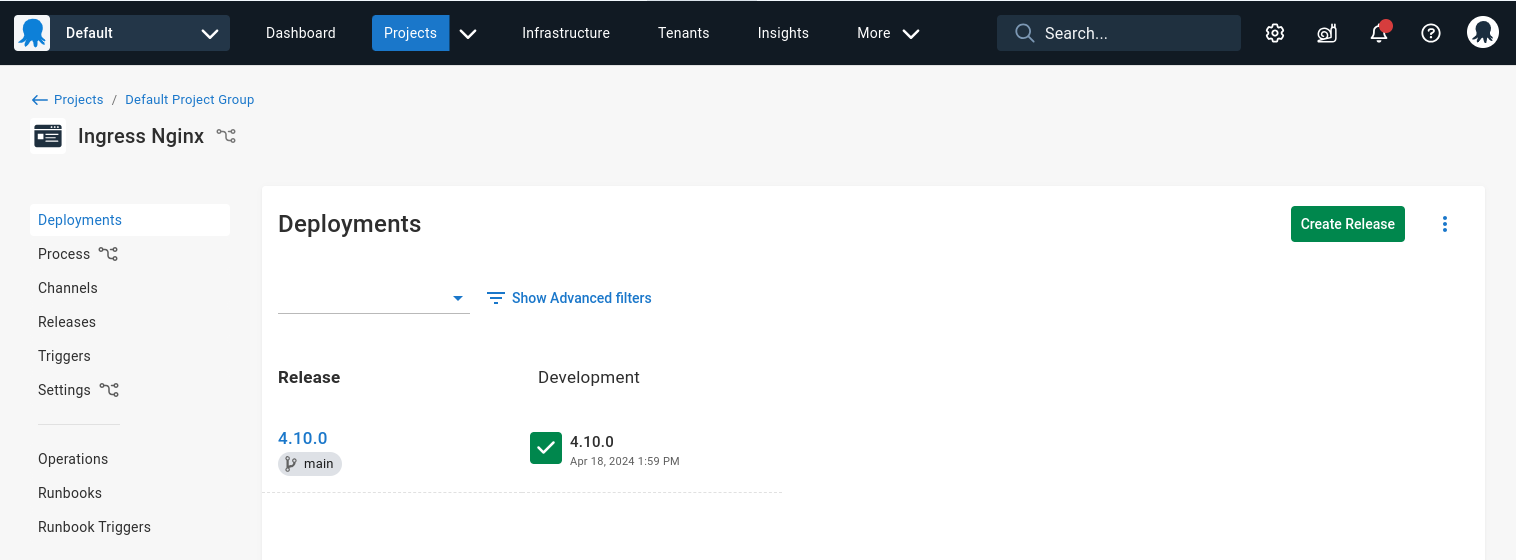This screenshot has height=560, width=1516.
Task: Go to the Infrastructure tab
Action: pyautogui.click(x=566, y=33)
